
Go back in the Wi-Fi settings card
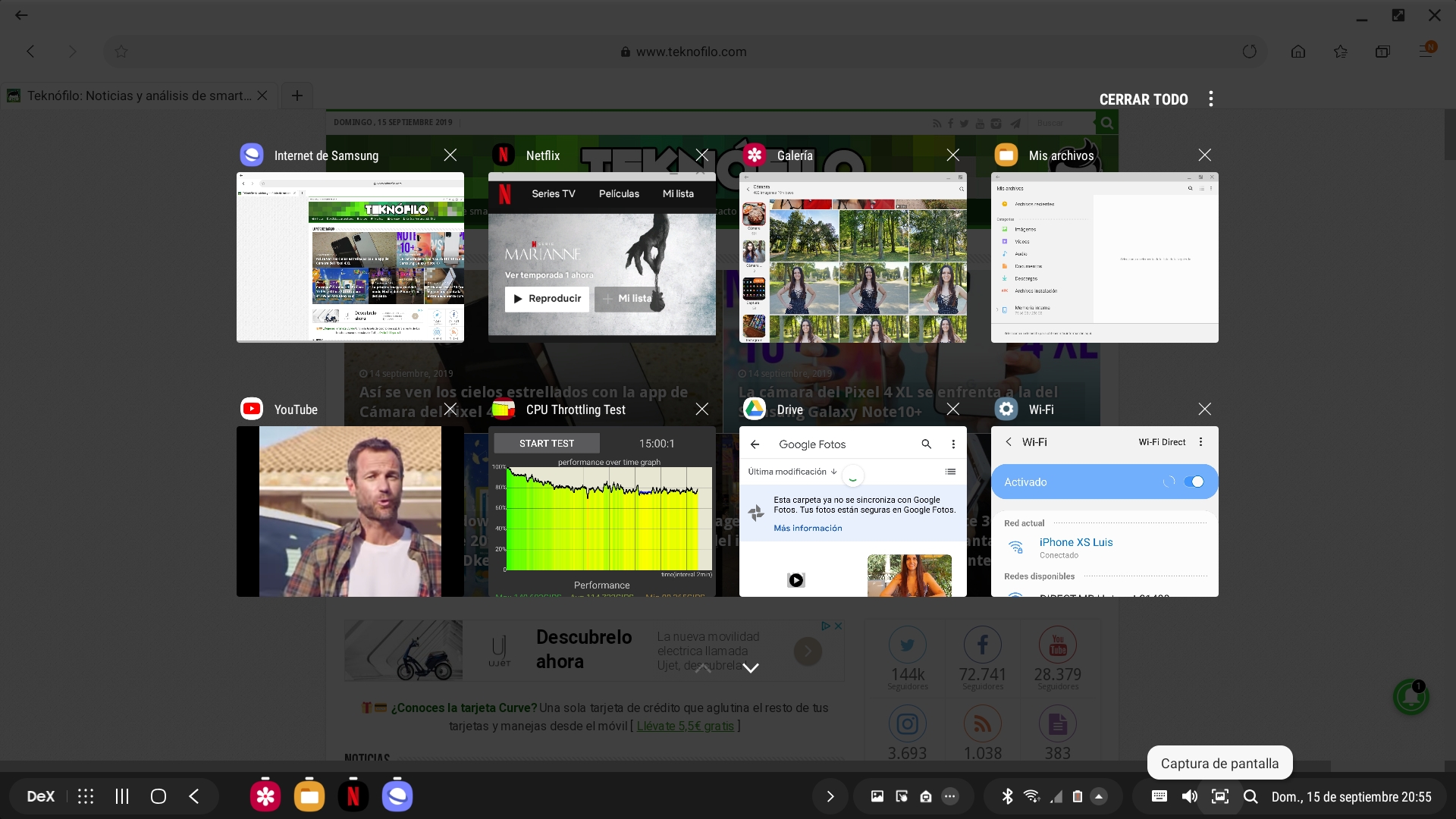coord(1009,441)
